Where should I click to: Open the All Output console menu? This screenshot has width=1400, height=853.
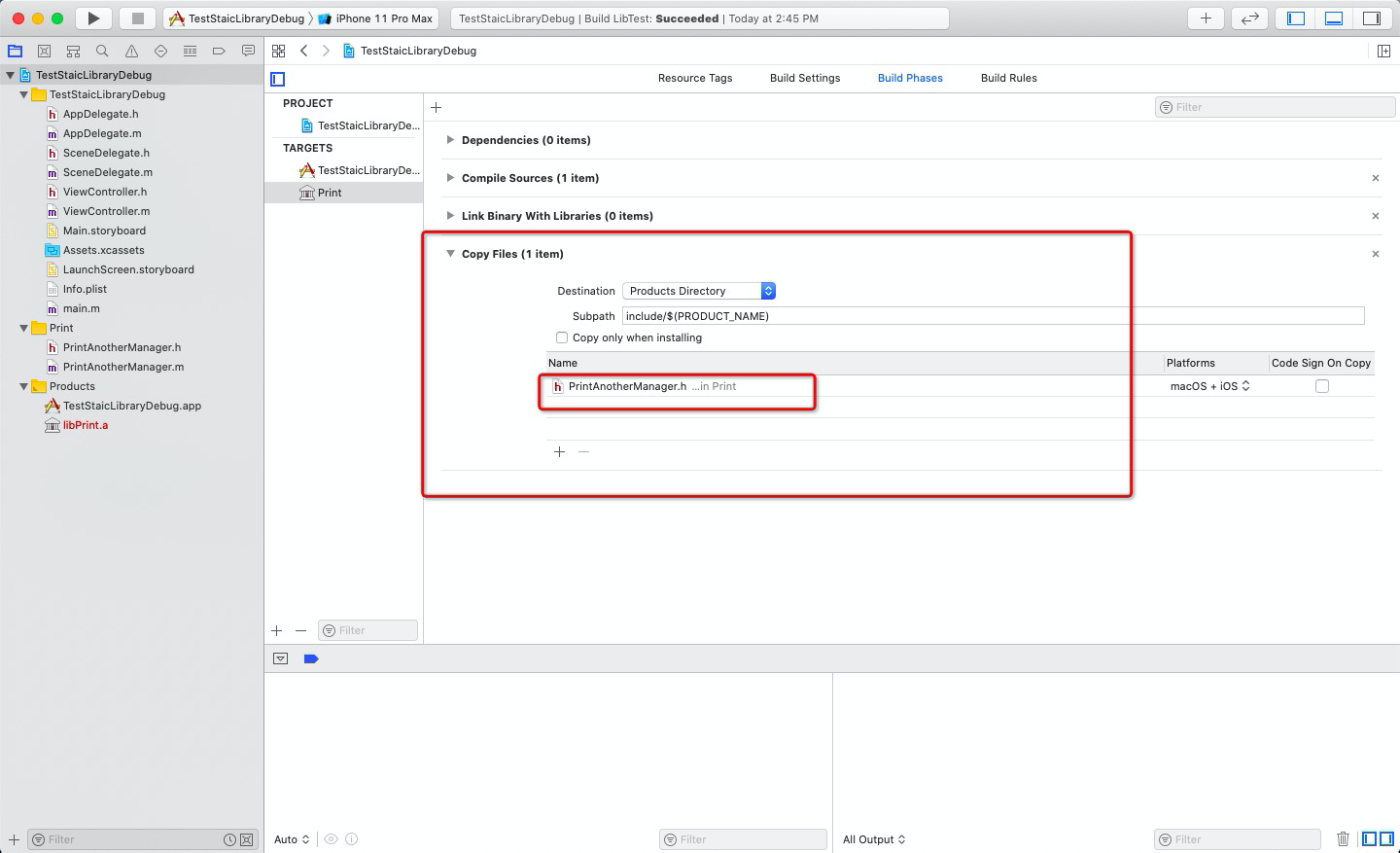874,839
